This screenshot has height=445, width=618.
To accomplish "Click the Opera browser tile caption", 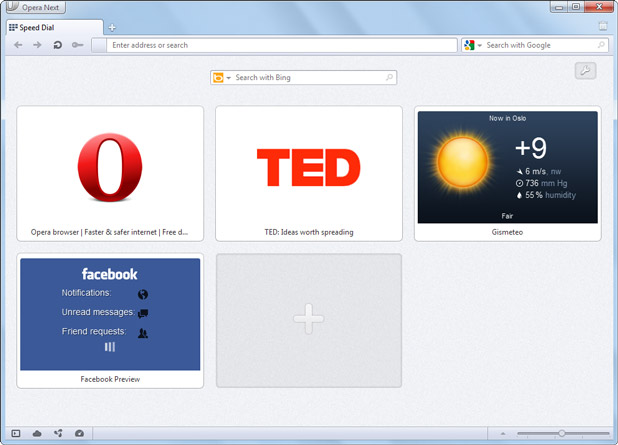I will tap(109, 232).
